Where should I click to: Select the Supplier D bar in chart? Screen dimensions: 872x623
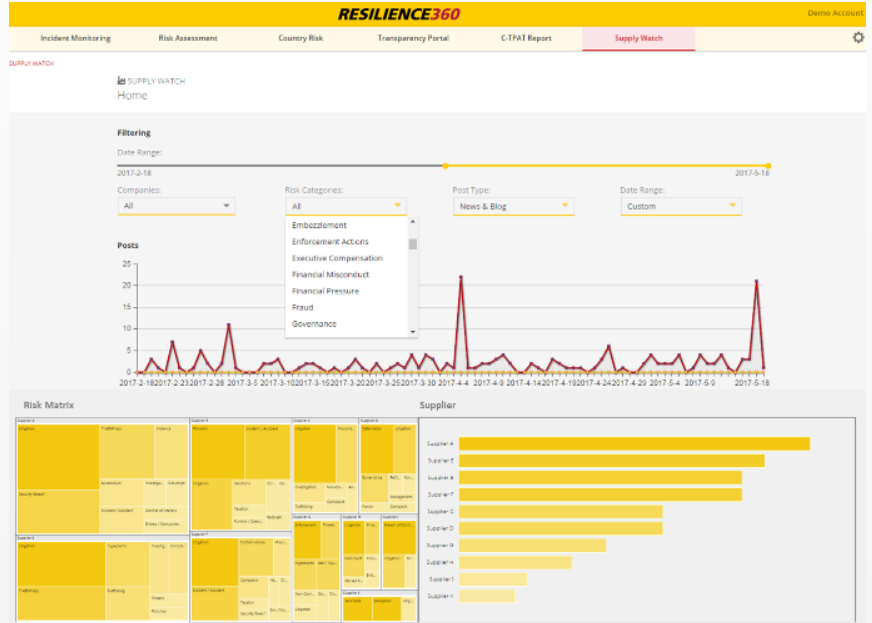coord(561,528)
